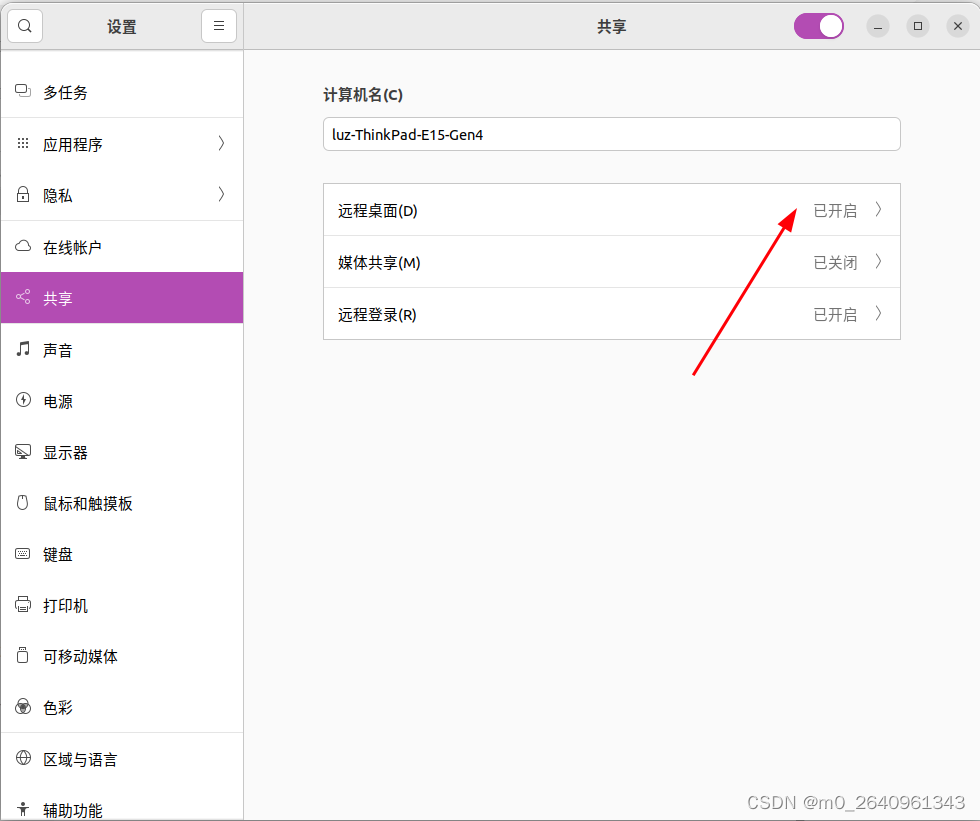This screenshot has width=980, height=821.
Task: Close the Settings window
Action: pyautogui.click(x=958, y=26)
